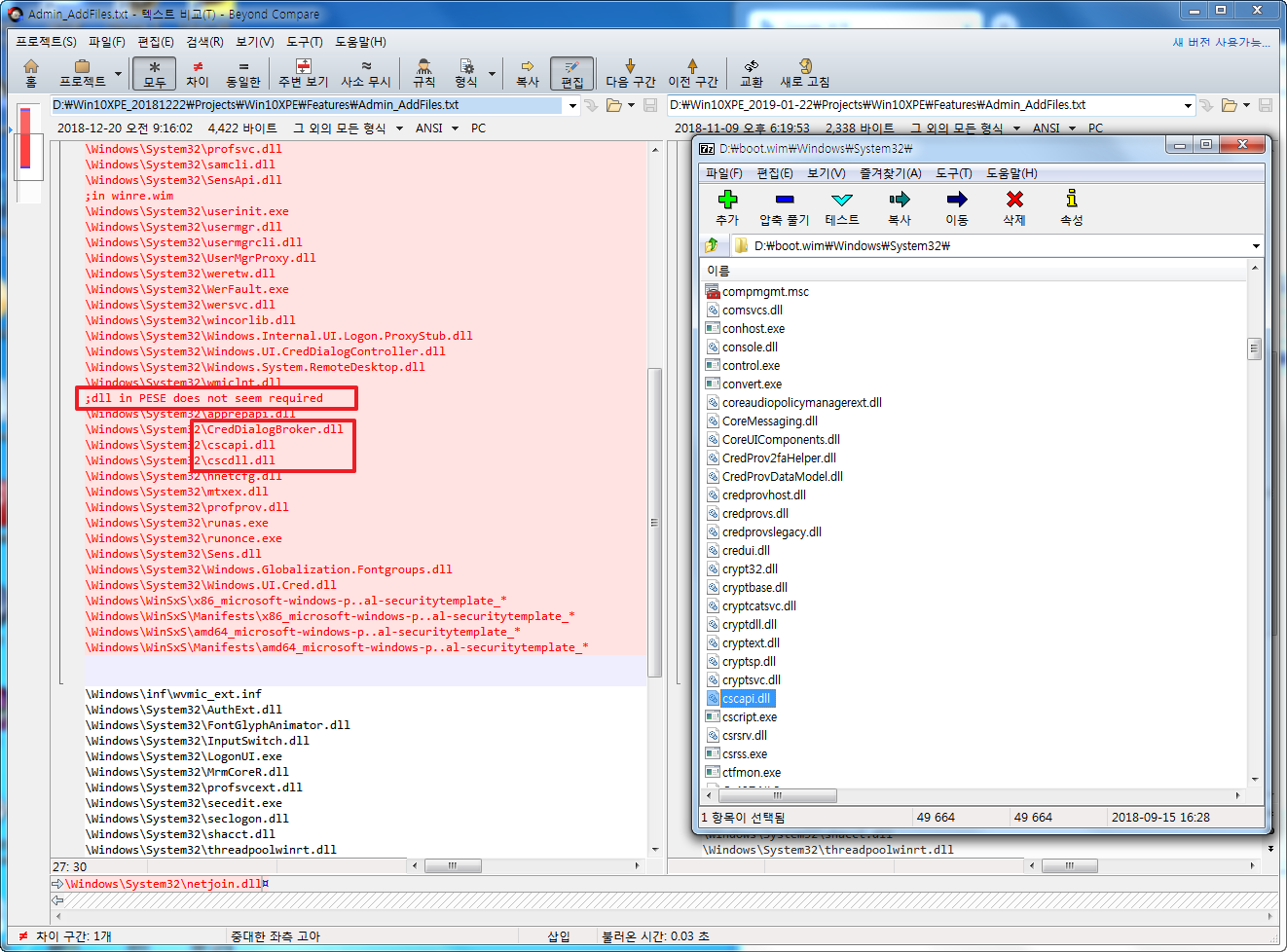Click left pane vertical scrollbar thumb

click(655, 522)
